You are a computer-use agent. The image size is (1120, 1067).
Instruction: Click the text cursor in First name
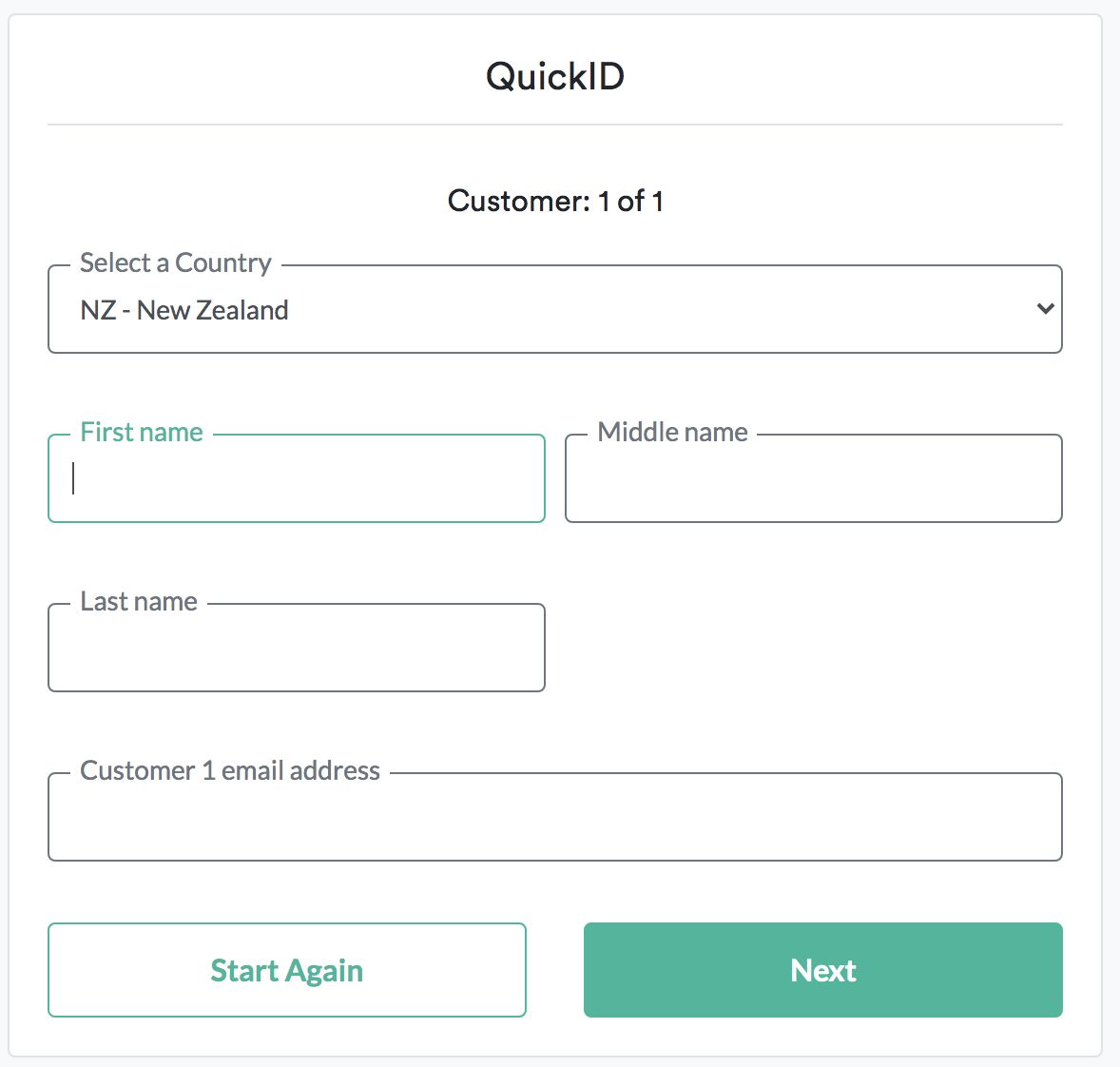(x=73, y=478)
